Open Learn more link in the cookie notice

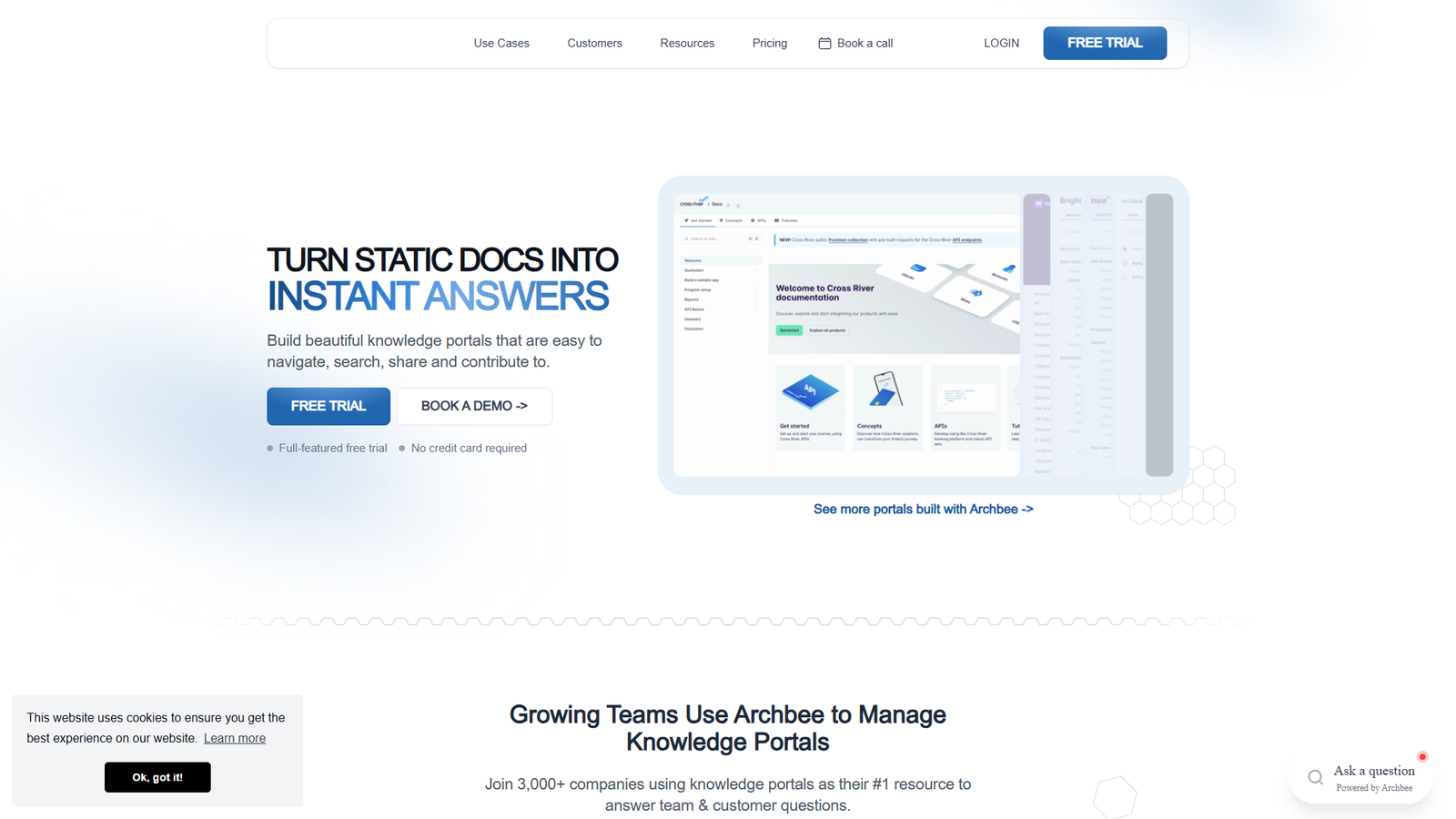(235, 738)
